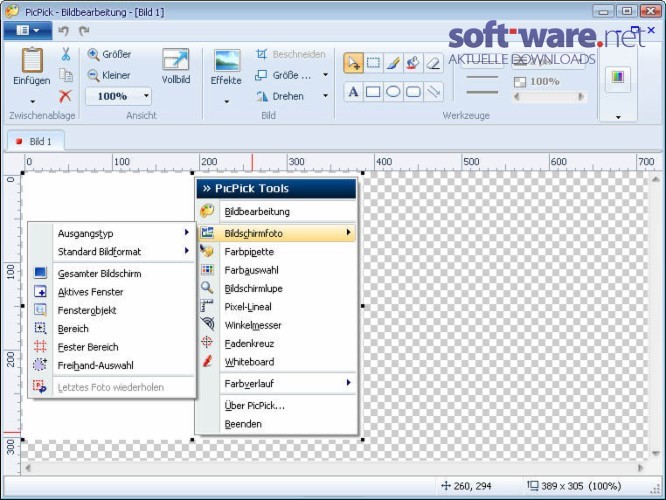Choose Winkelmesser from the menu
This screenshot has height=500, width=666.
(276, 325)
